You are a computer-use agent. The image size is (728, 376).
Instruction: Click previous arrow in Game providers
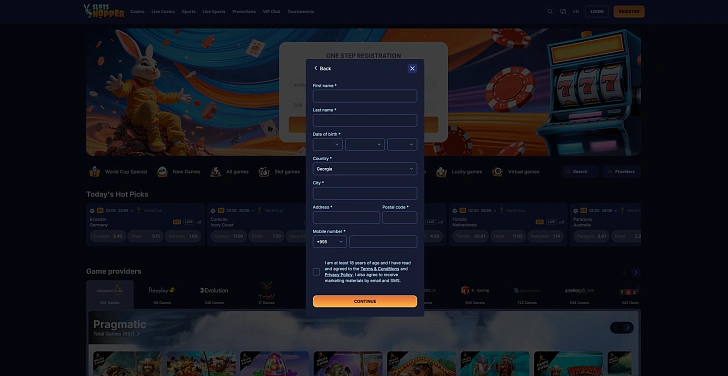tap(624, 272)
